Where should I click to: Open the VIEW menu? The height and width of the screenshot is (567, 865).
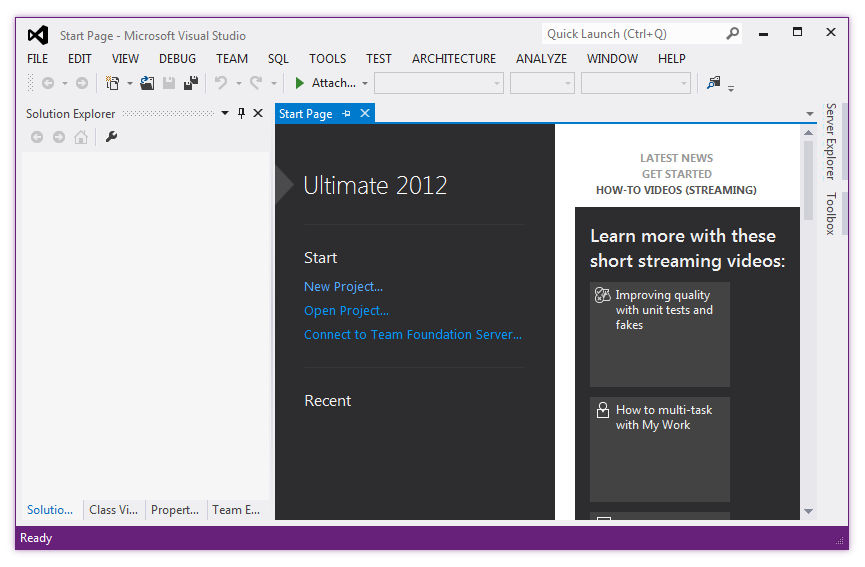click(125, 58)
